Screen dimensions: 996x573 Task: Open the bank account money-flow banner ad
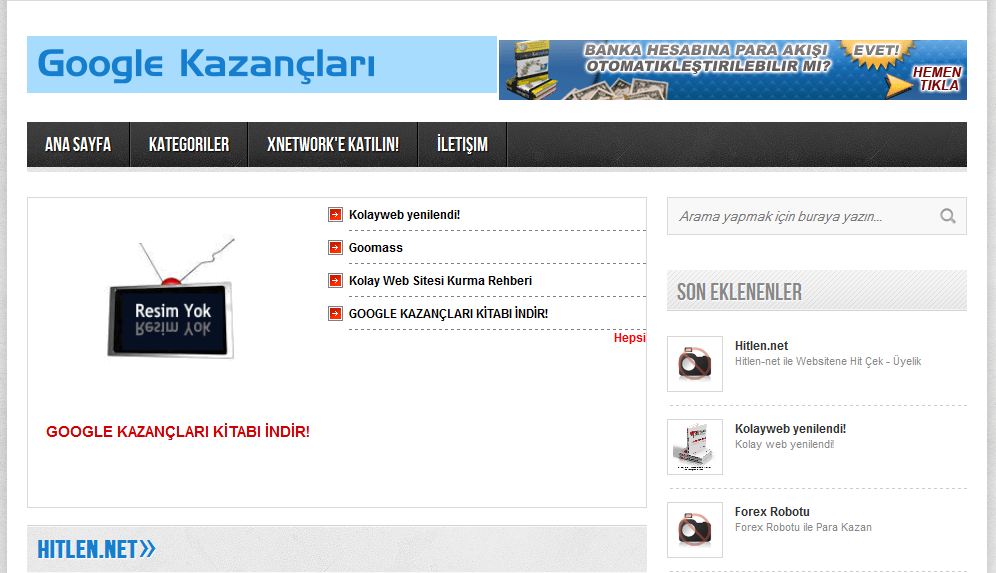733,70
